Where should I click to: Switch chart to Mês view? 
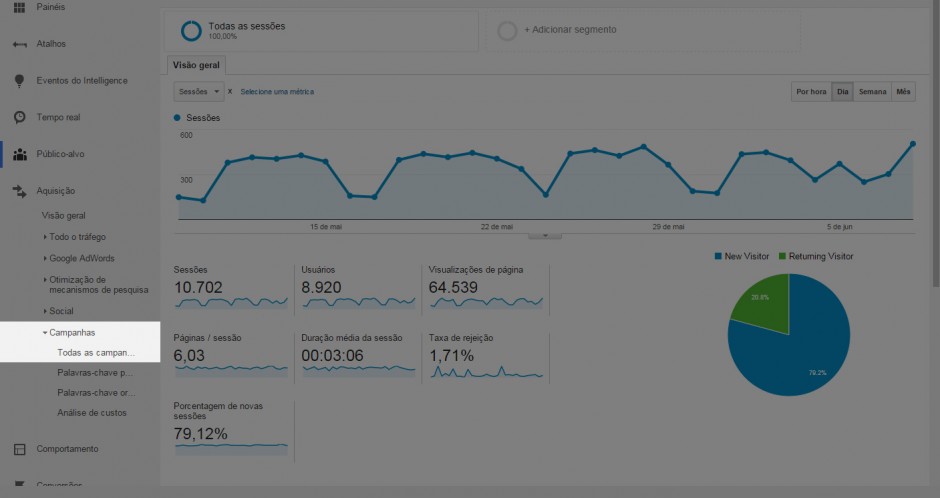[x=903, y=92]
